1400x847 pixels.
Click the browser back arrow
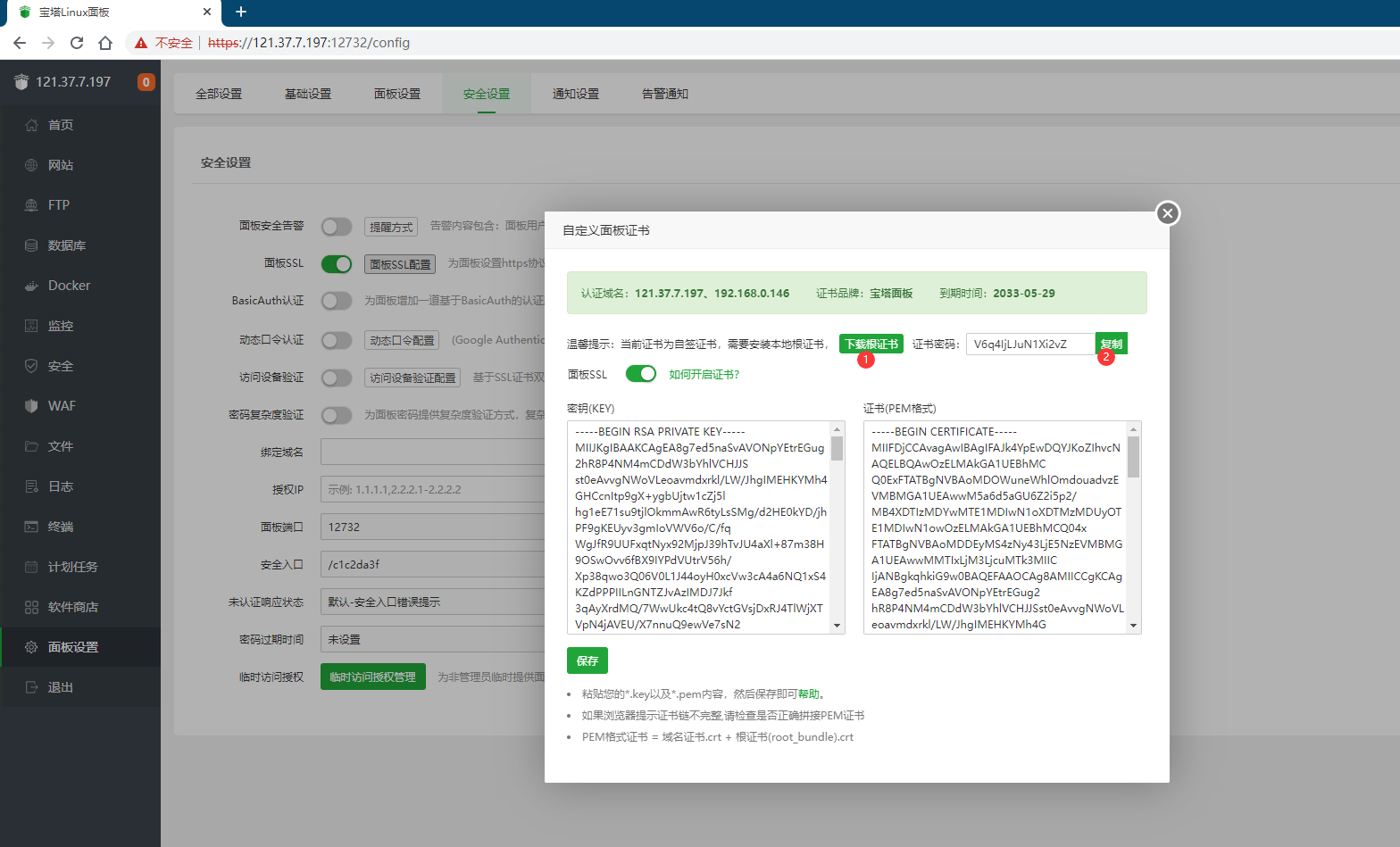(20, 43)
